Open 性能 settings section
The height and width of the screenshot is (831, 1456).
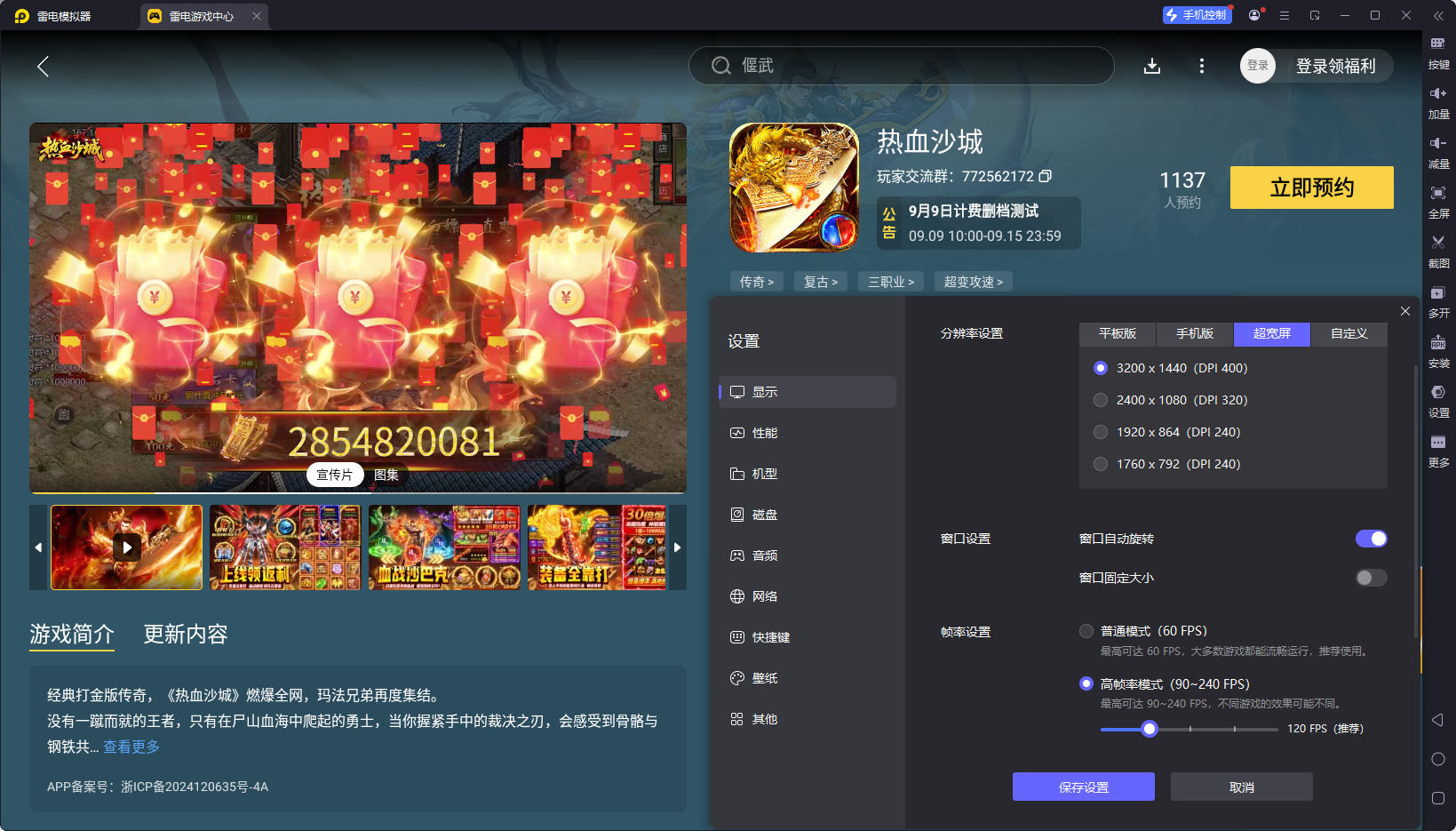coord(808,433)
